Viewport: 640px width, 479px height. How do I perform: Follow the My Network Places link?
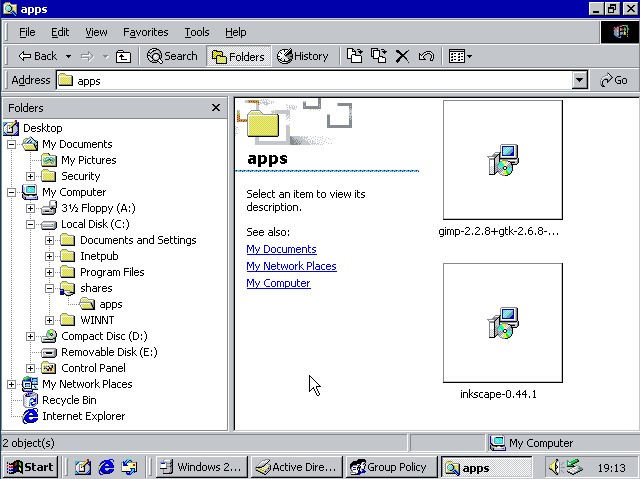(291, 266)
